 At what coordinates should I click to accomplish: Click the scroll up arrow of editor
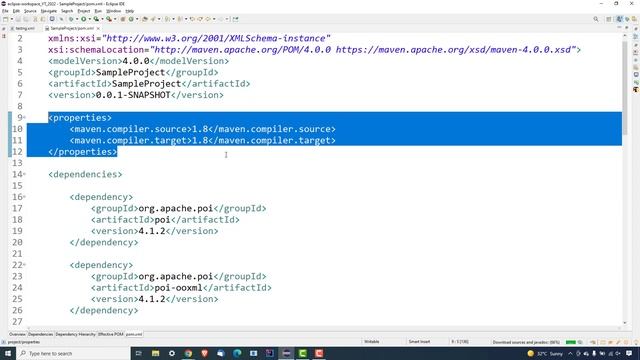625,36
